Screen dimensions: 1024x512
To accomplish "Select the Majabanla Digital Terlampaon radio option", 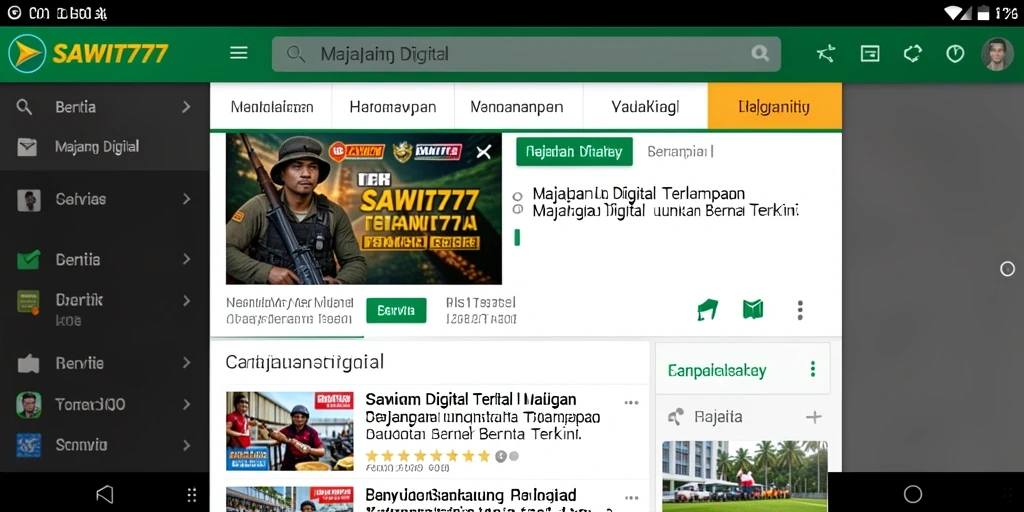I will [x=518, y=196].
